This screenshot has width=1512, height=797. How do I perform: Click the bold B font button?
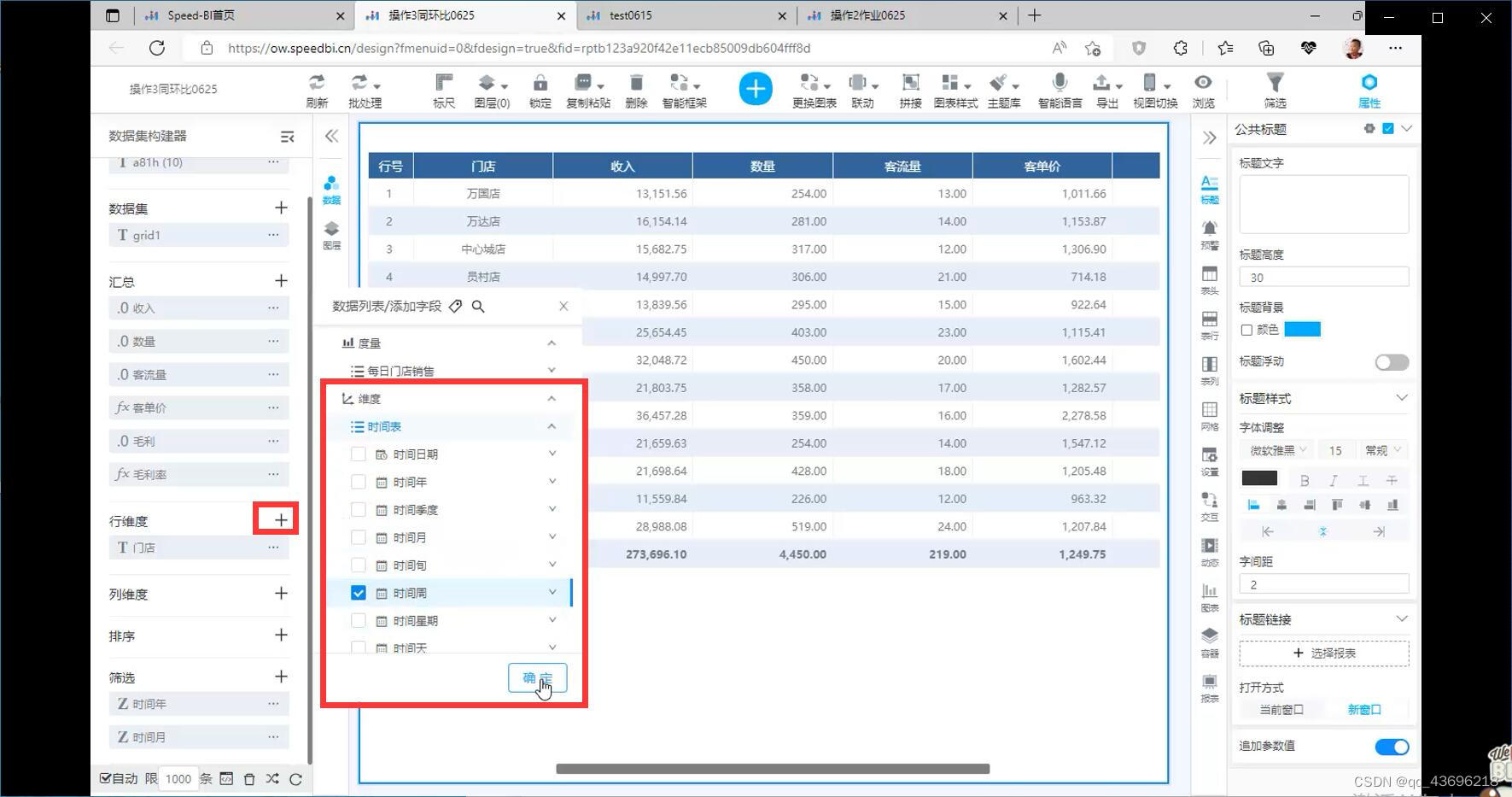coord(1305,480)
